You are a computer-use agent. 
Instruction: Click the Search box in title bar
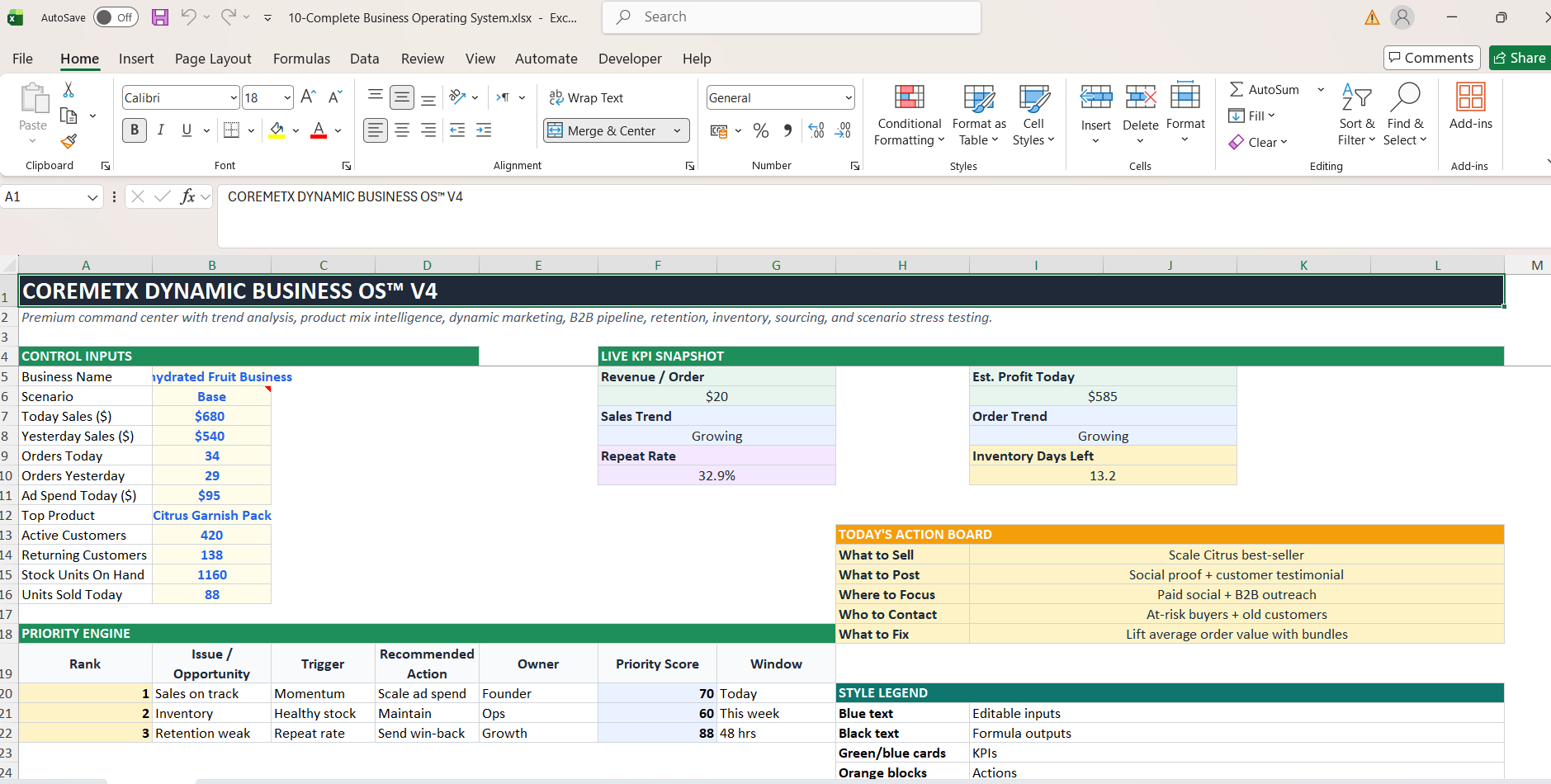(x=792, y=17)
